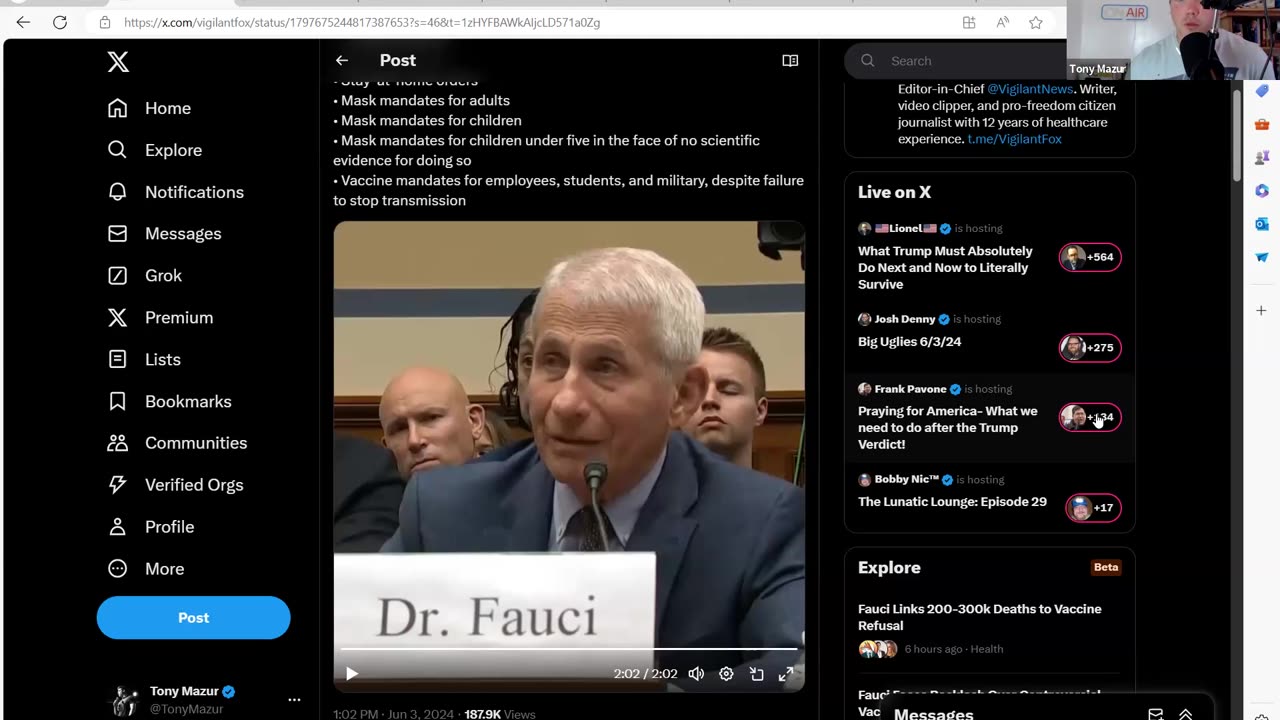Click the address bar URL

(x=362, y=22)
